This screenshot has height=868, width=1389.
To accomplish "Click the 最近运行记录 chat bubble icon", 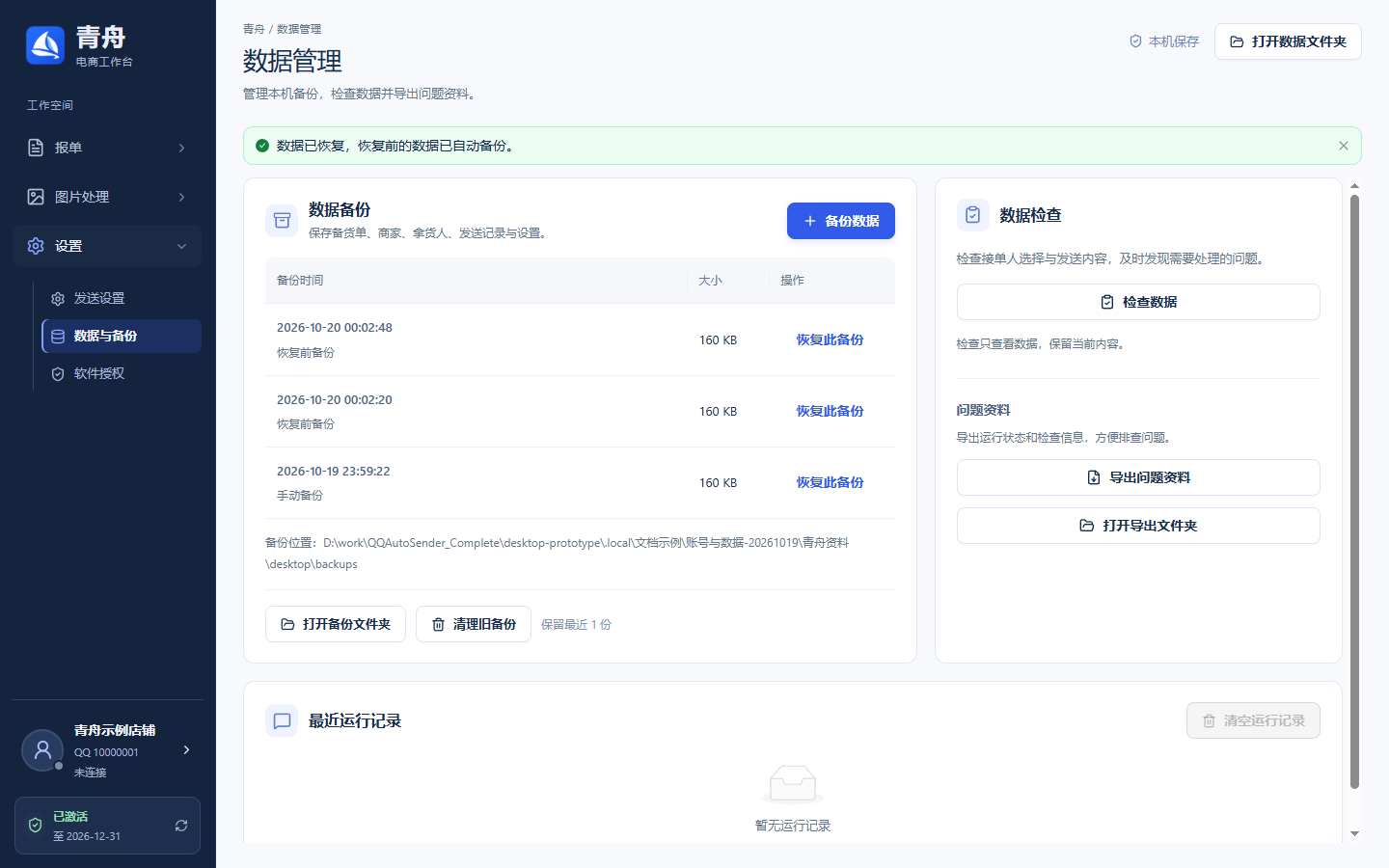I will pyautogui.click(x=282, y=720).
